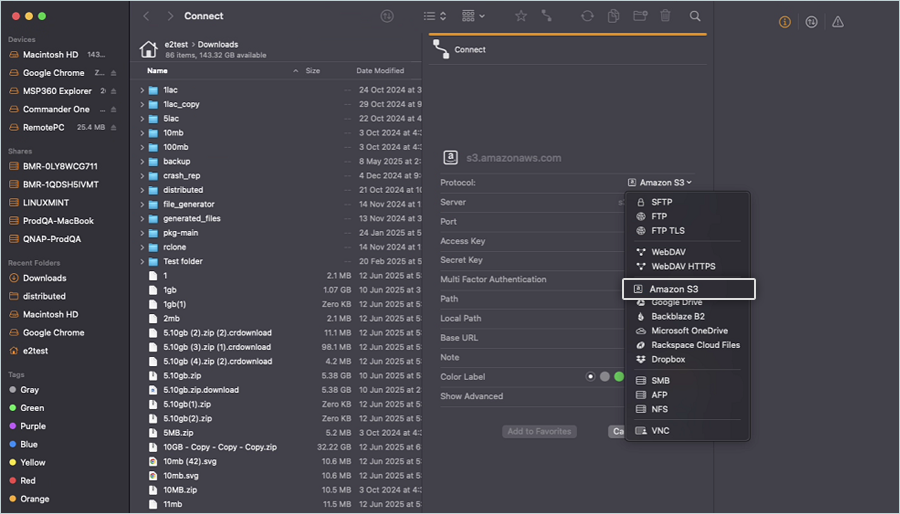Screen dimensions: 900x514
Task: Pick Dropbox from the protocol menu
Action: [x=668, y=359]
